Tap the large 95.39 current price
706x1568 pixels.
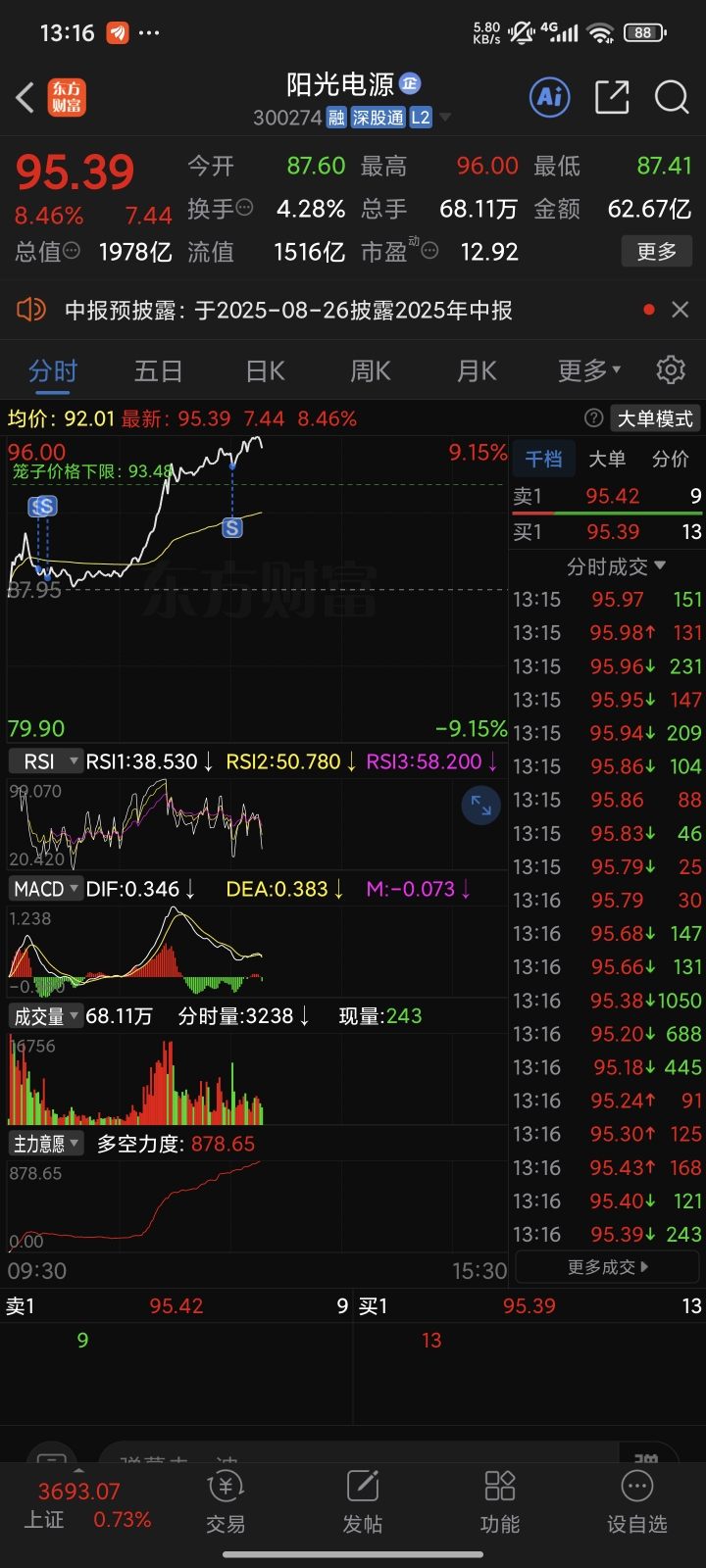tap(75, 172)
